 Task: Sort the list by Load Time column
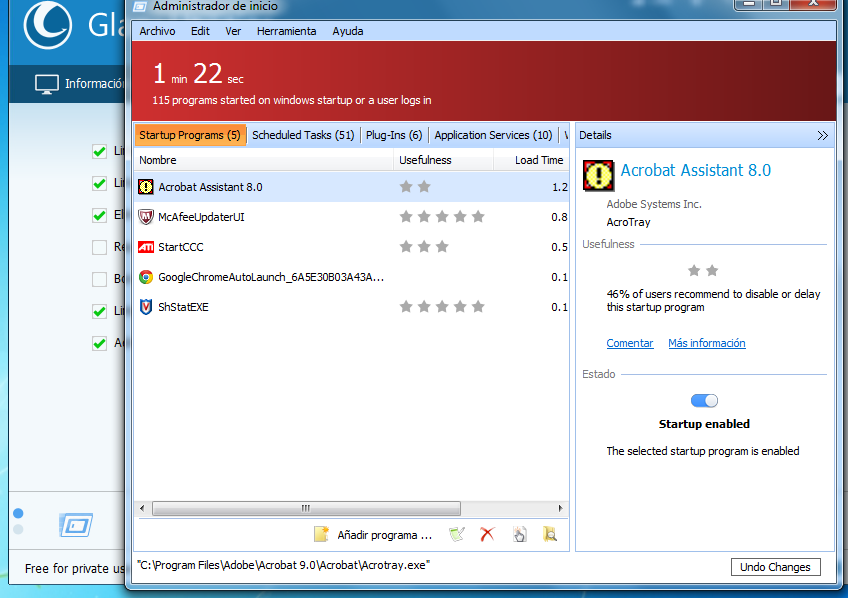click(539, 160)
